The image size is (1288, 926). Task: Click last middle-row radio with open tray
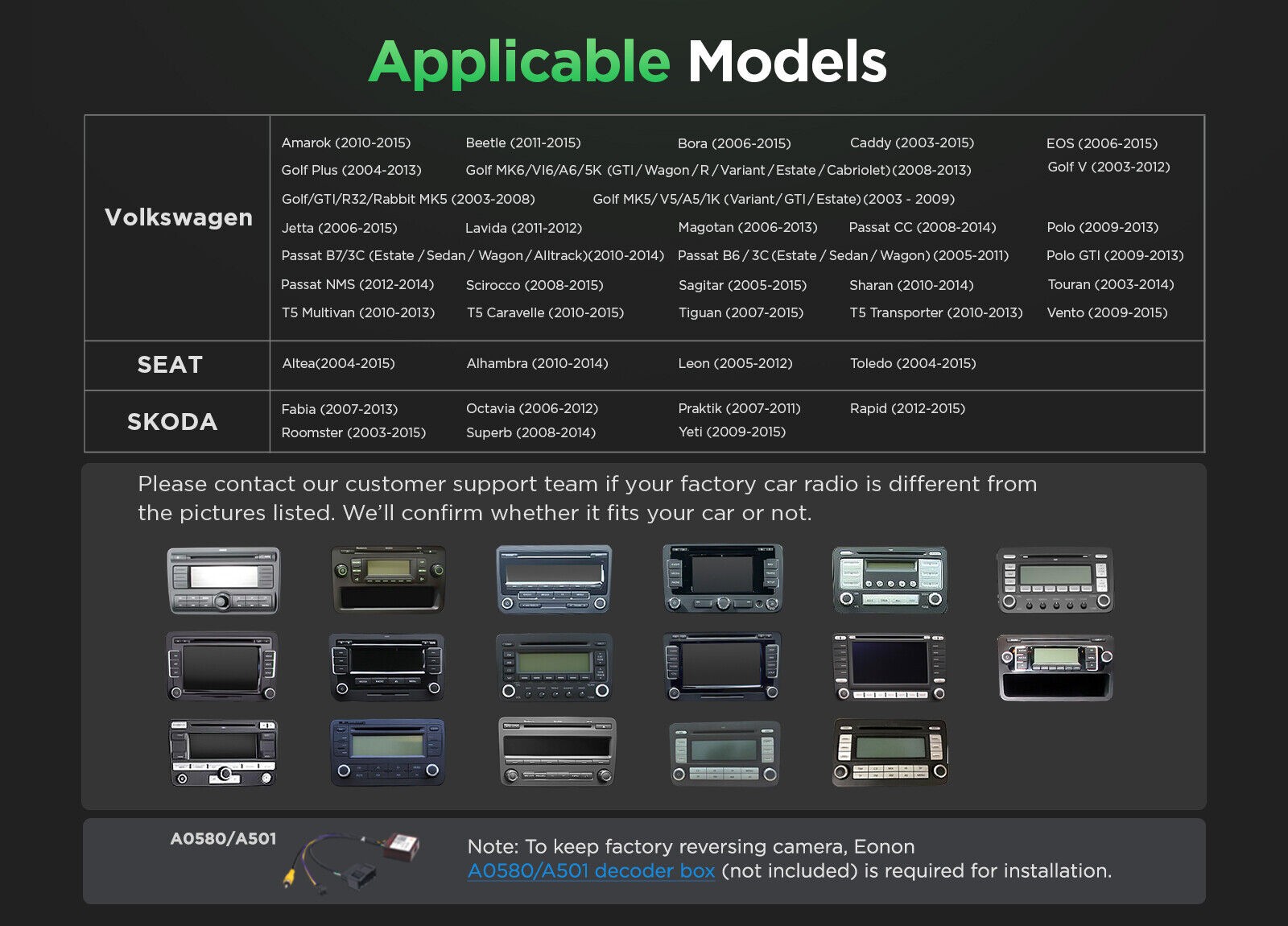tap(1055, 667)
